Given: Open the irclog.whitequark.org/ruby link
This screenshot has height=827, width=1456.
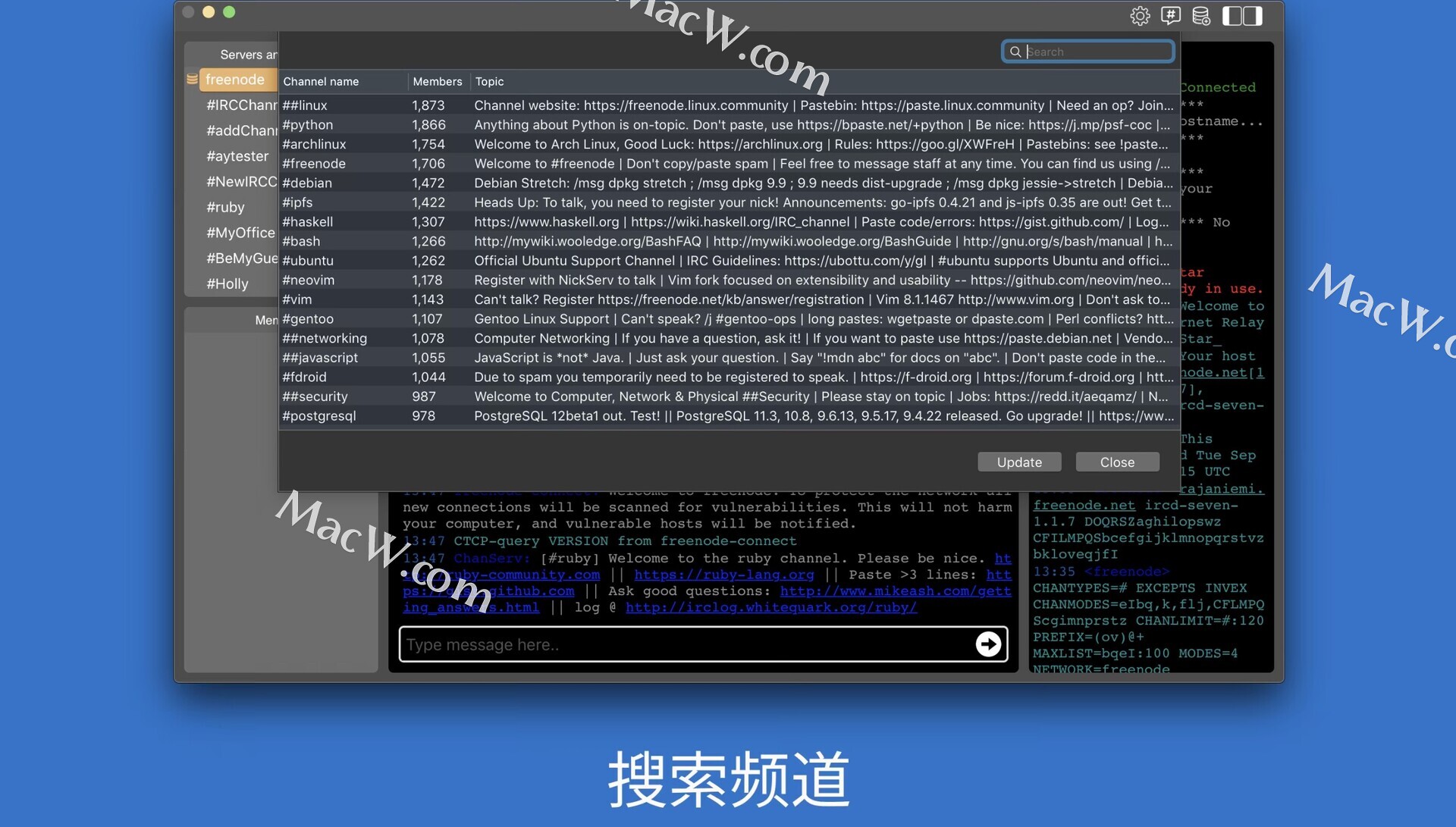Looking at the screenshot, I should tap(771, 607).
